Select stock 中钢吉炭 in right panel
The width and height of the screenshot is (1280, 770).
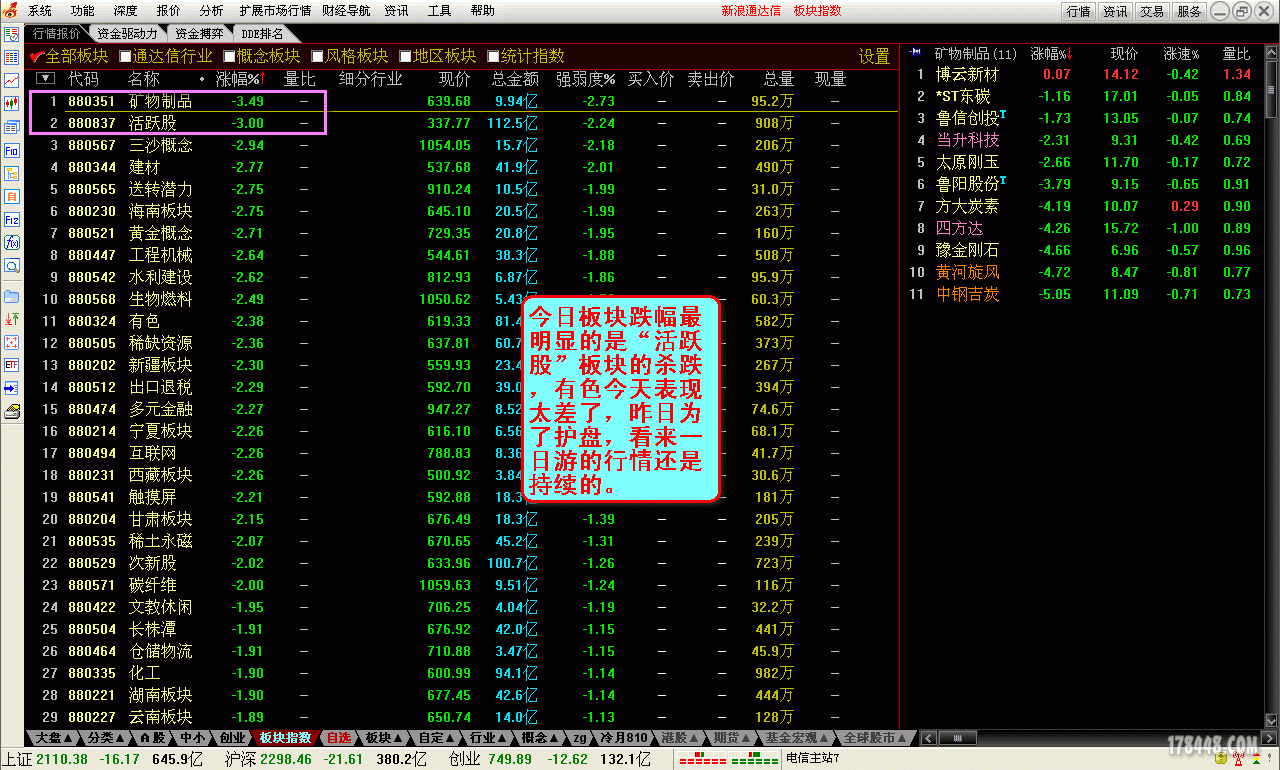coord(967,294)
